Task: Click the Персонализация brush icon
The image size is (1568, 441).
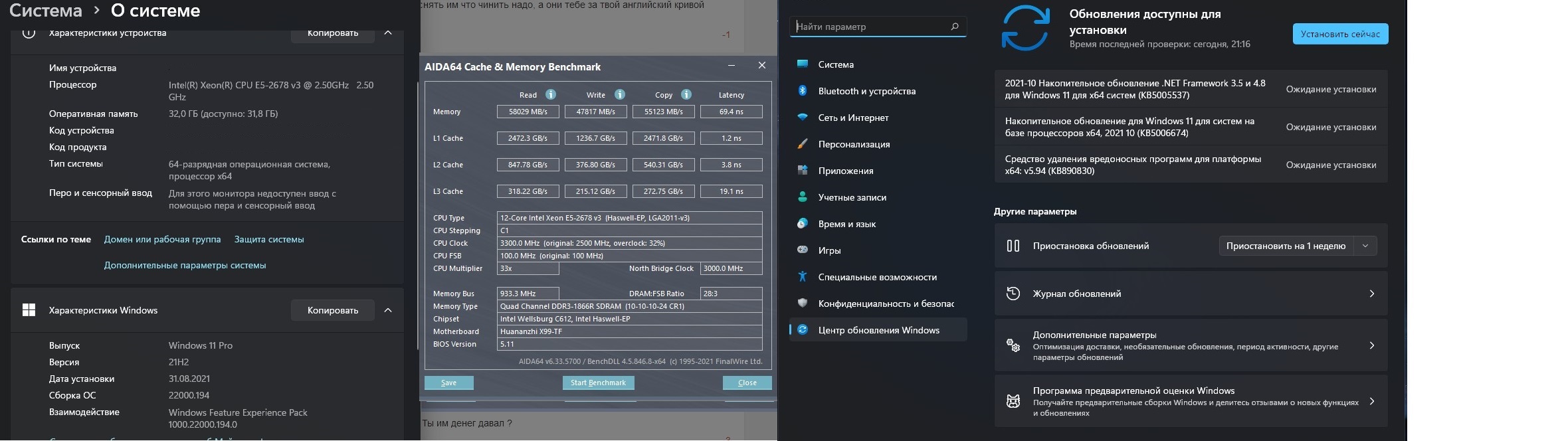Action: pyautogui.click(x=803, y=143)
